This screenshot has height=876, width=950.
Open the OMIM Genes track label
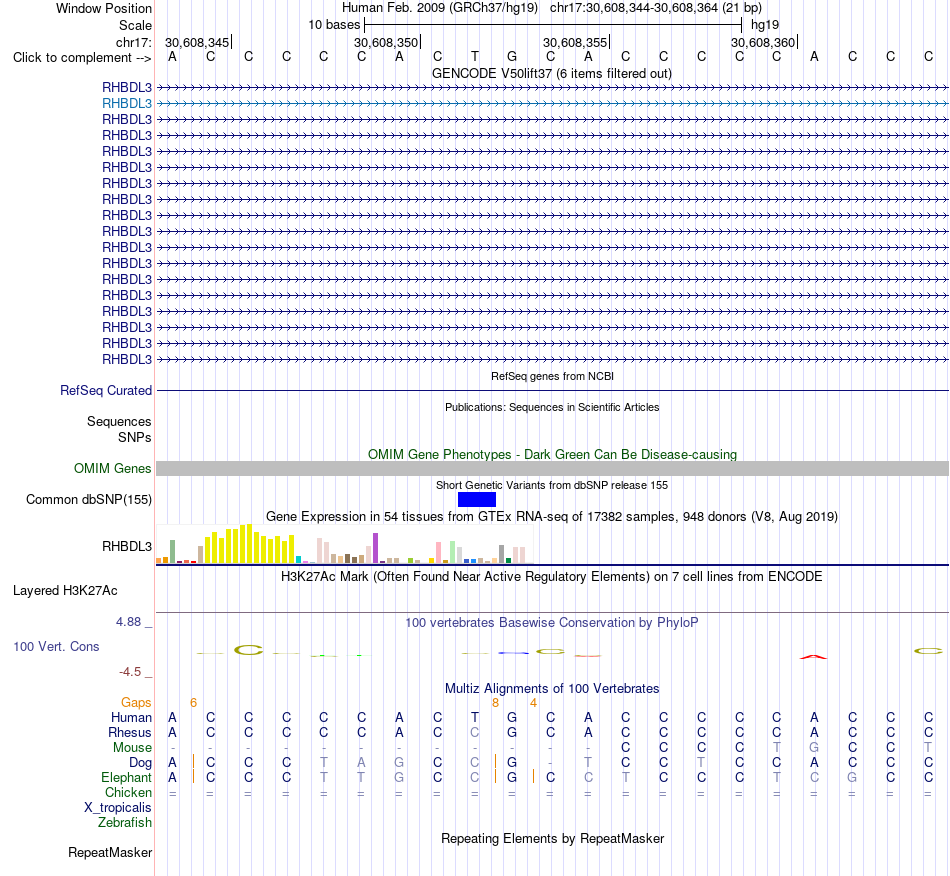click(x=112, y=468)
